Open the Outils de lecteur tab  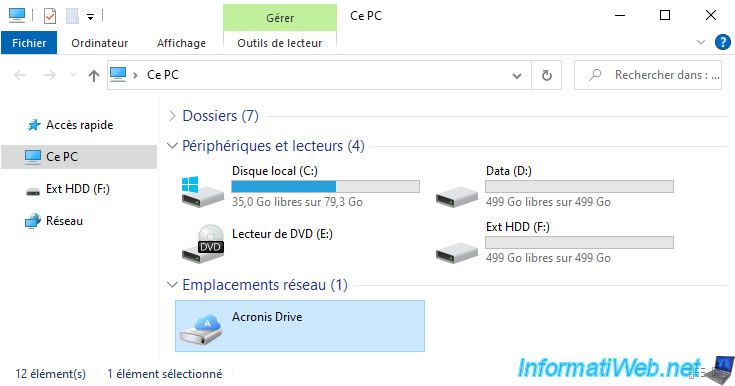click(x=280, y=43)
